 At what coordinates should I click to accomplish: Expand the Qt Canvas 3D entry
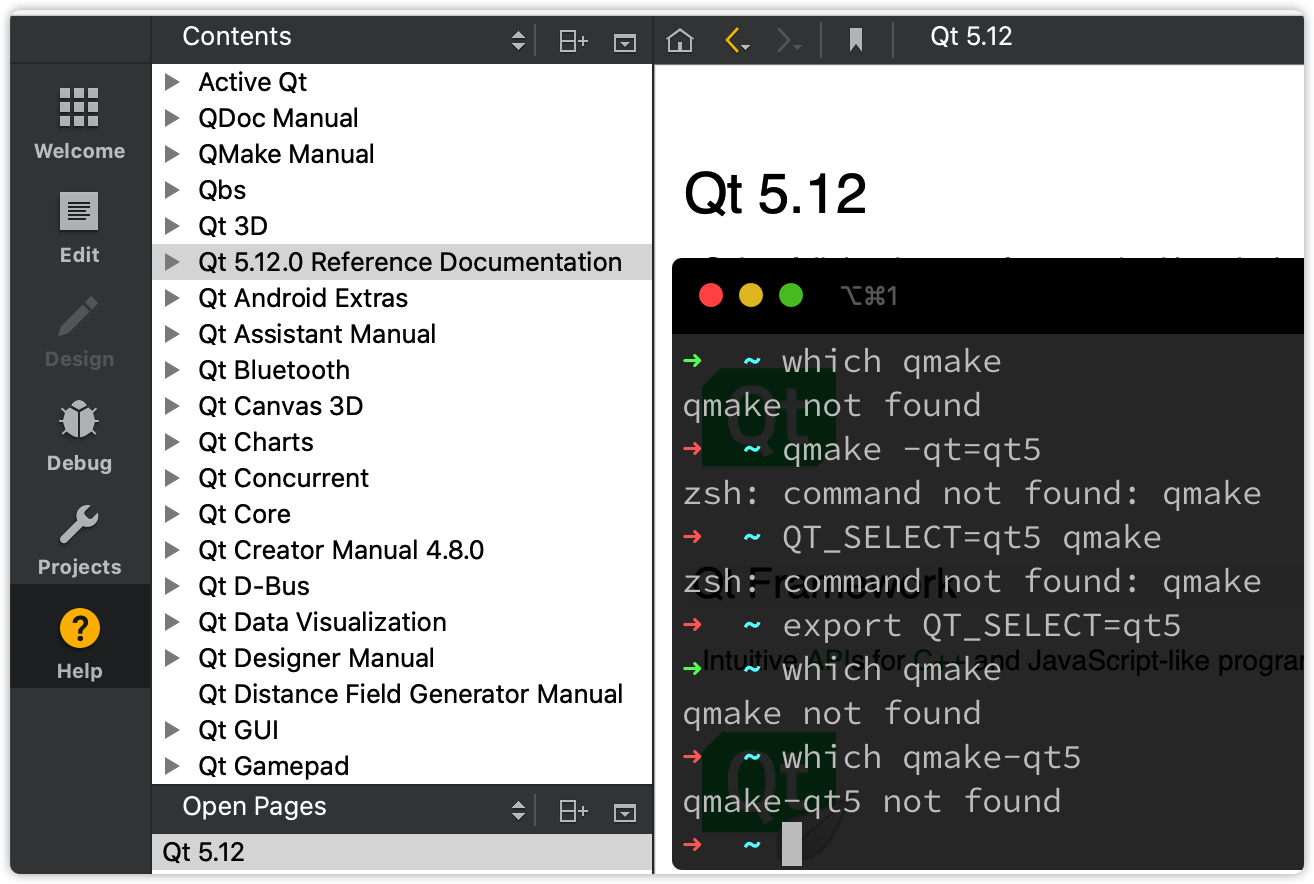tap(172, 406)
